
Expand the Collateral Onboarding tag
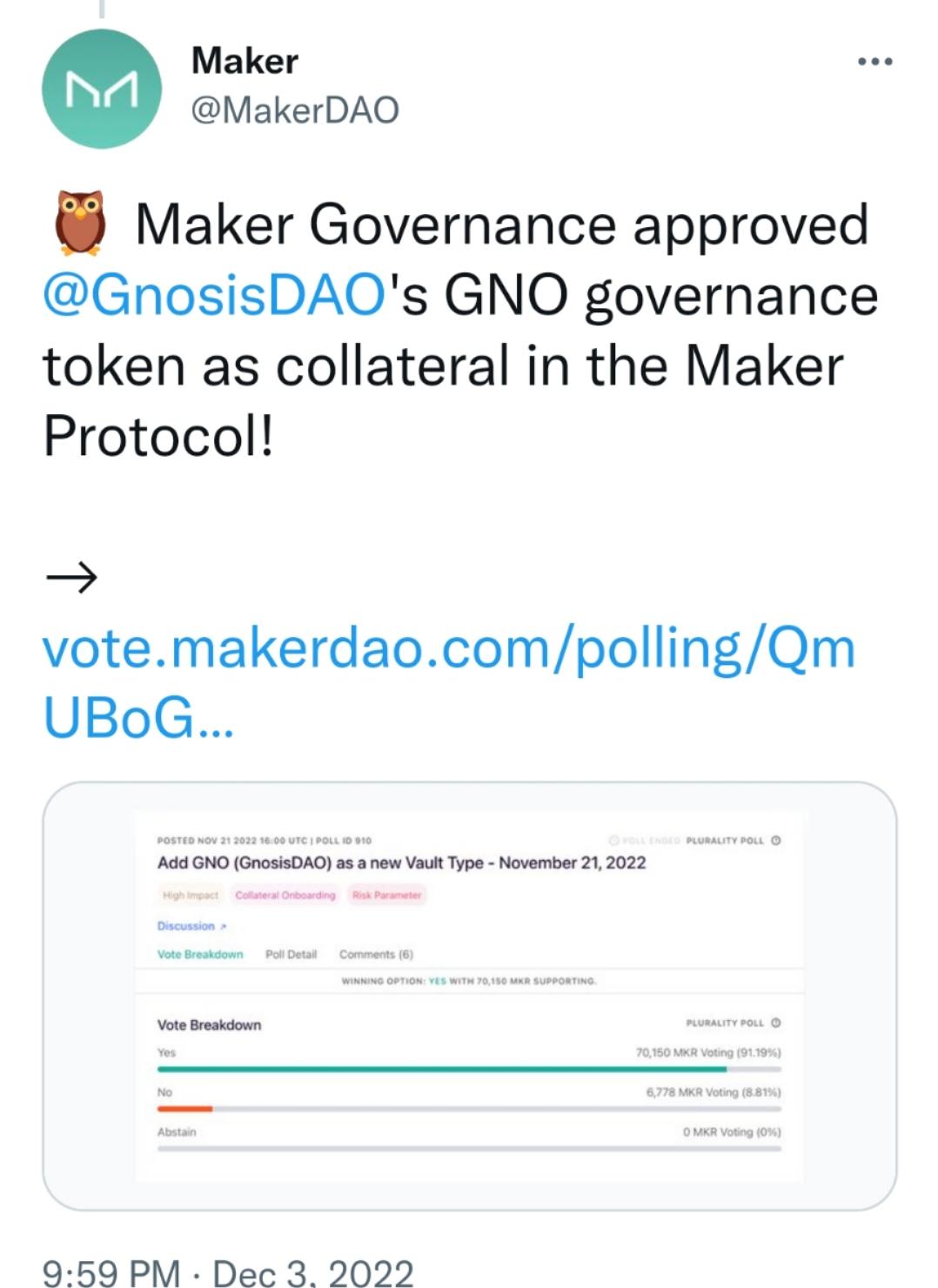(x=285, y=895)
